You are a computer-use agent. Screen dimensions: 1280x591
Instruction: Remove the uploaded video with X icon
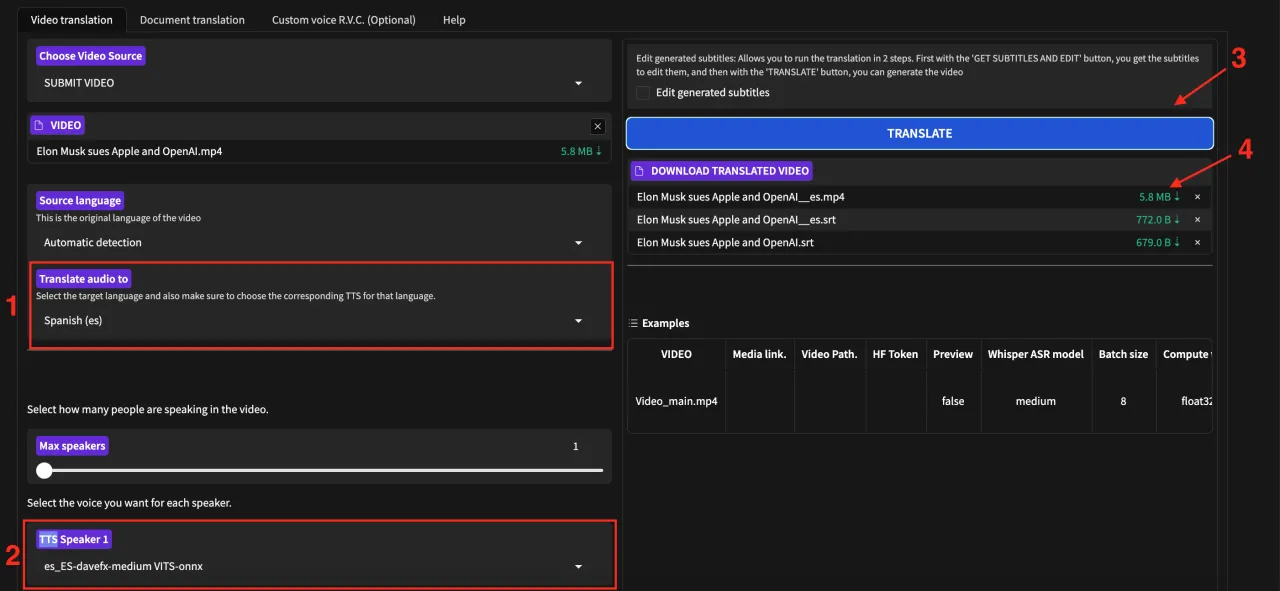597,126
